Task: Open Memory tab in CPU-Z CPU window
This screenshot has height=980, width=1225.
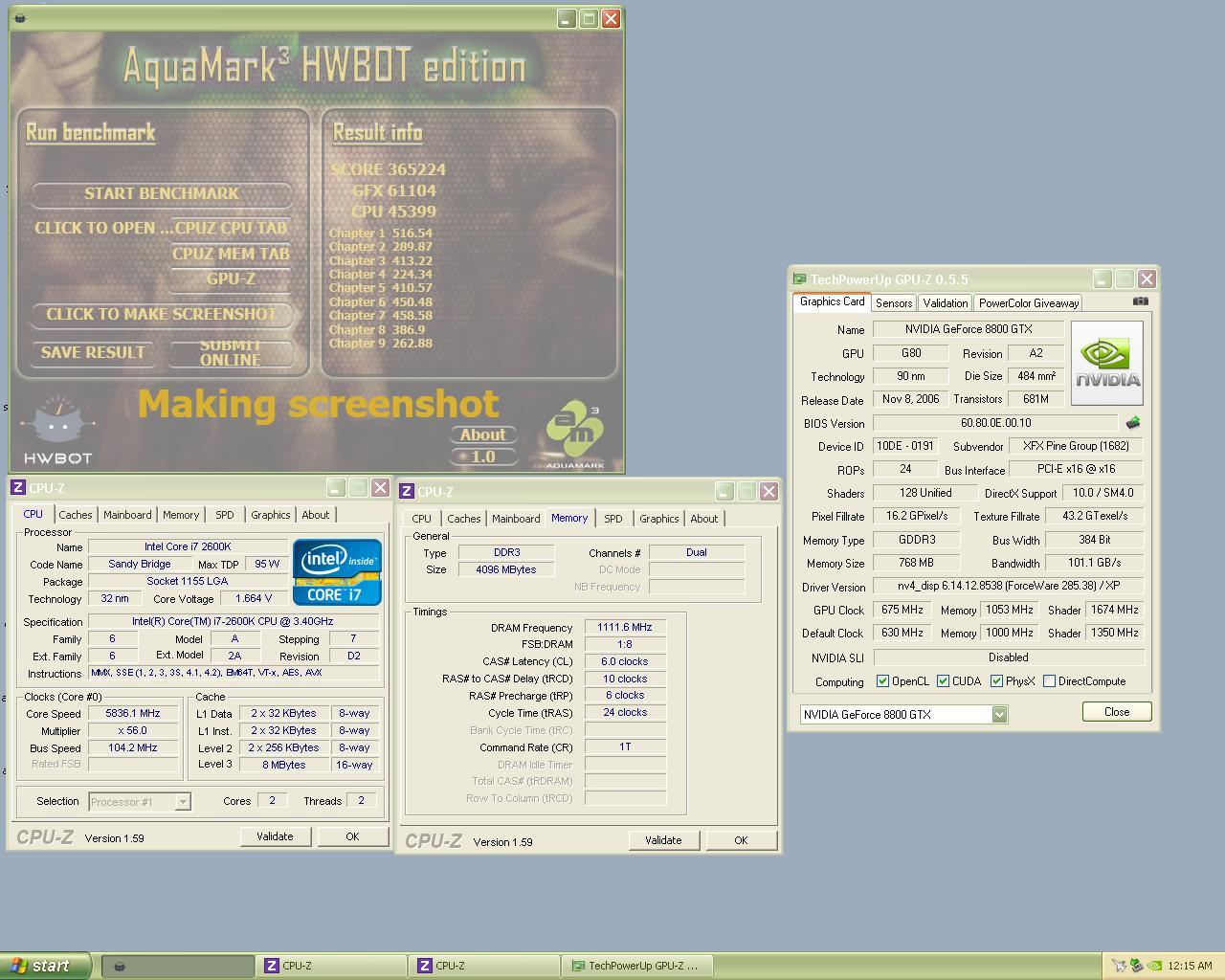Action: pyautogui.click(x=181, y=515)
